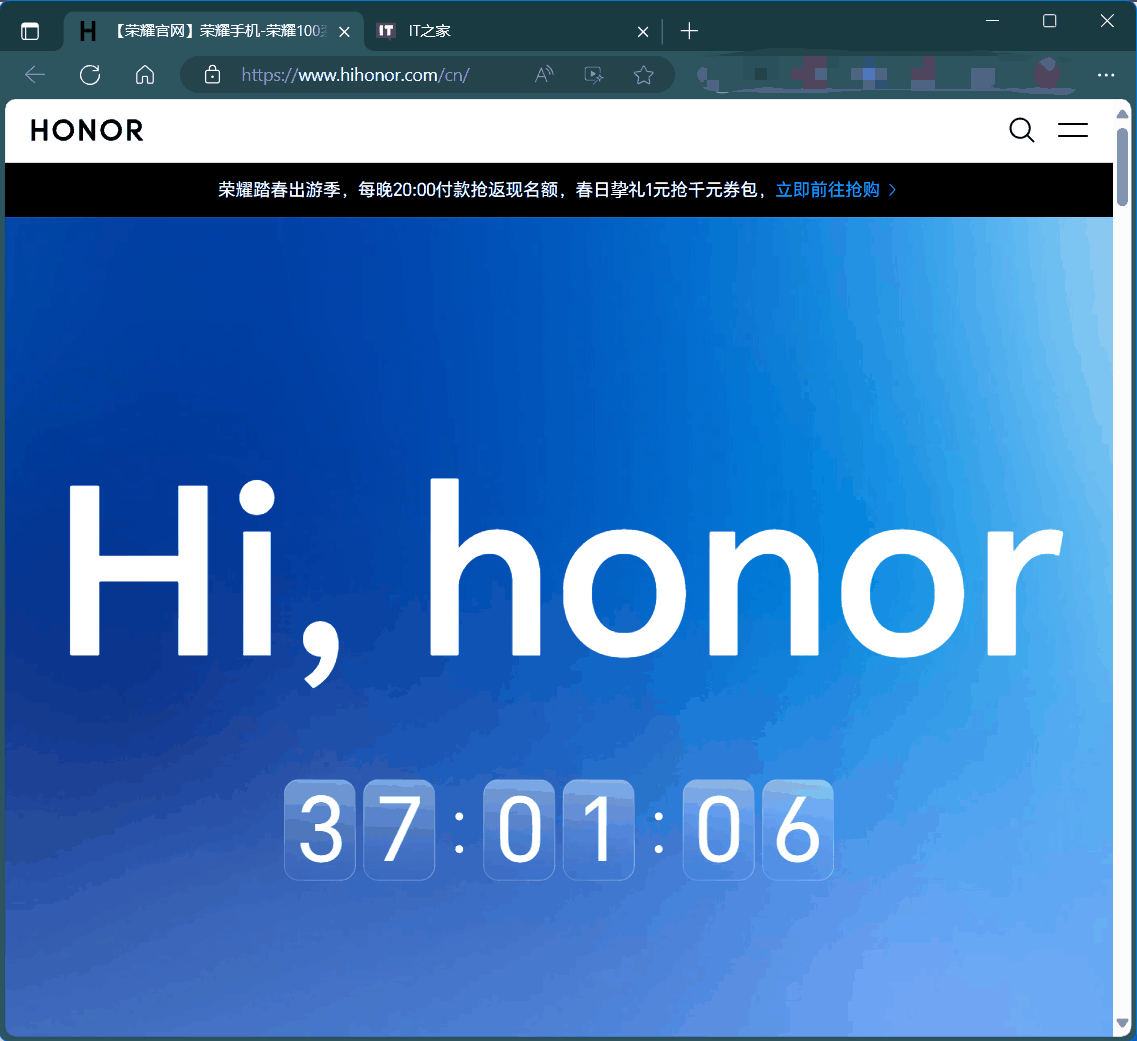1137x1041 pixels.
Task: Add this page to favorites with the star
Action: point(643,74)
